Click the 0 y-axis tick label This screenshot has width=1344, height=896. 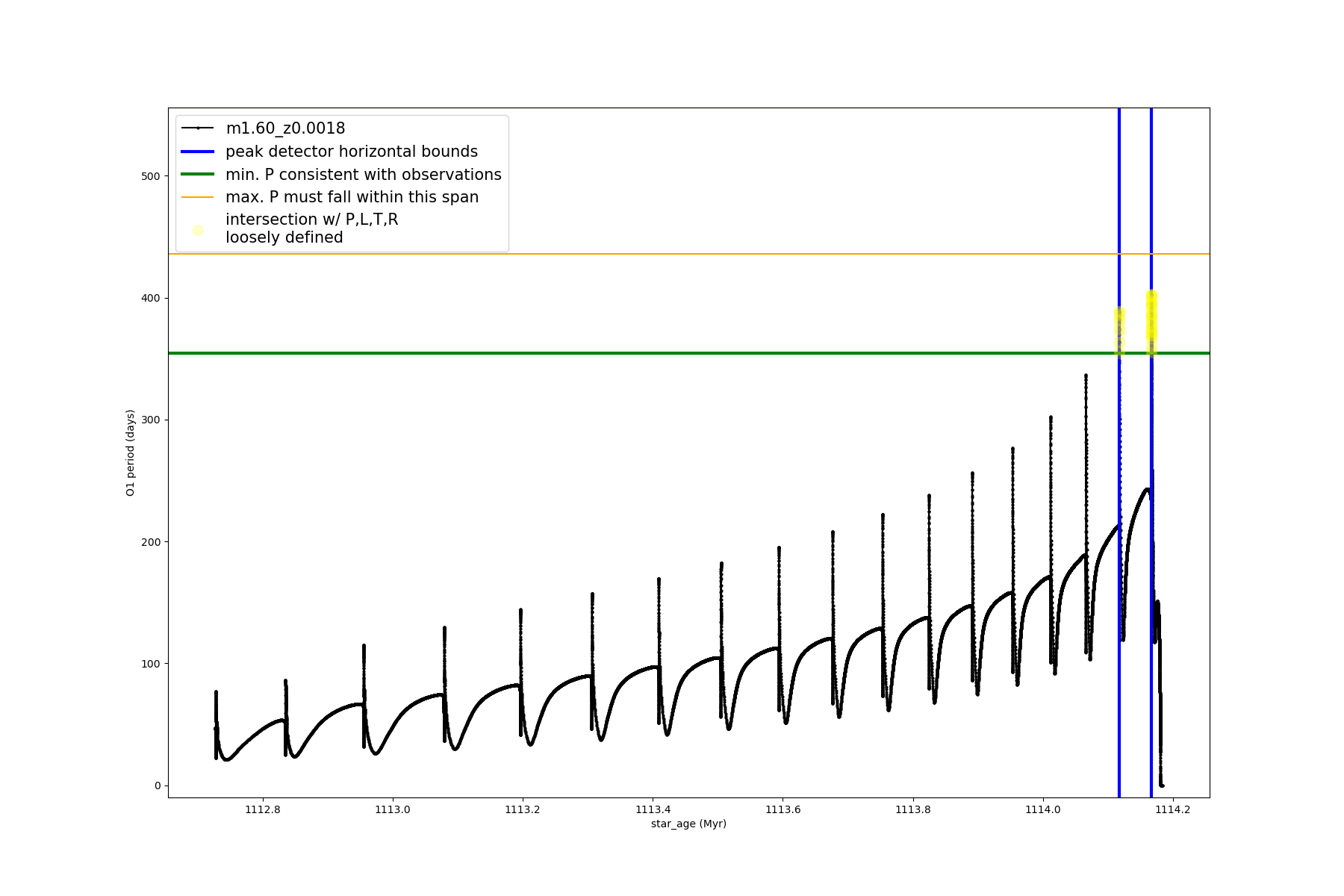(x=157, y=785)
